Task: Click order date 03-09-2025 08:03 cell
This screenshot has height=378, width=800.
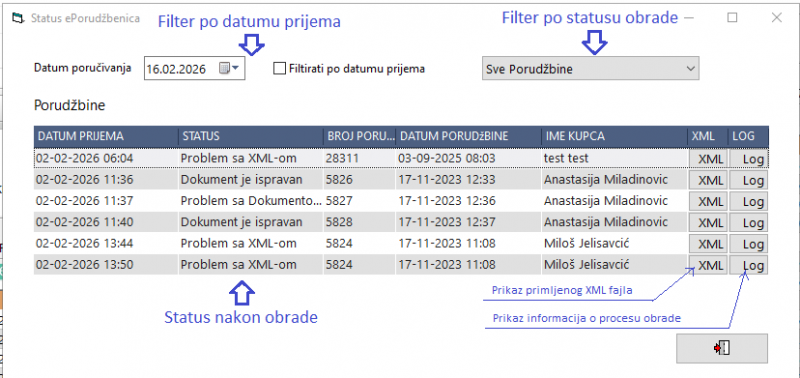Action: (x=468, y=158)
